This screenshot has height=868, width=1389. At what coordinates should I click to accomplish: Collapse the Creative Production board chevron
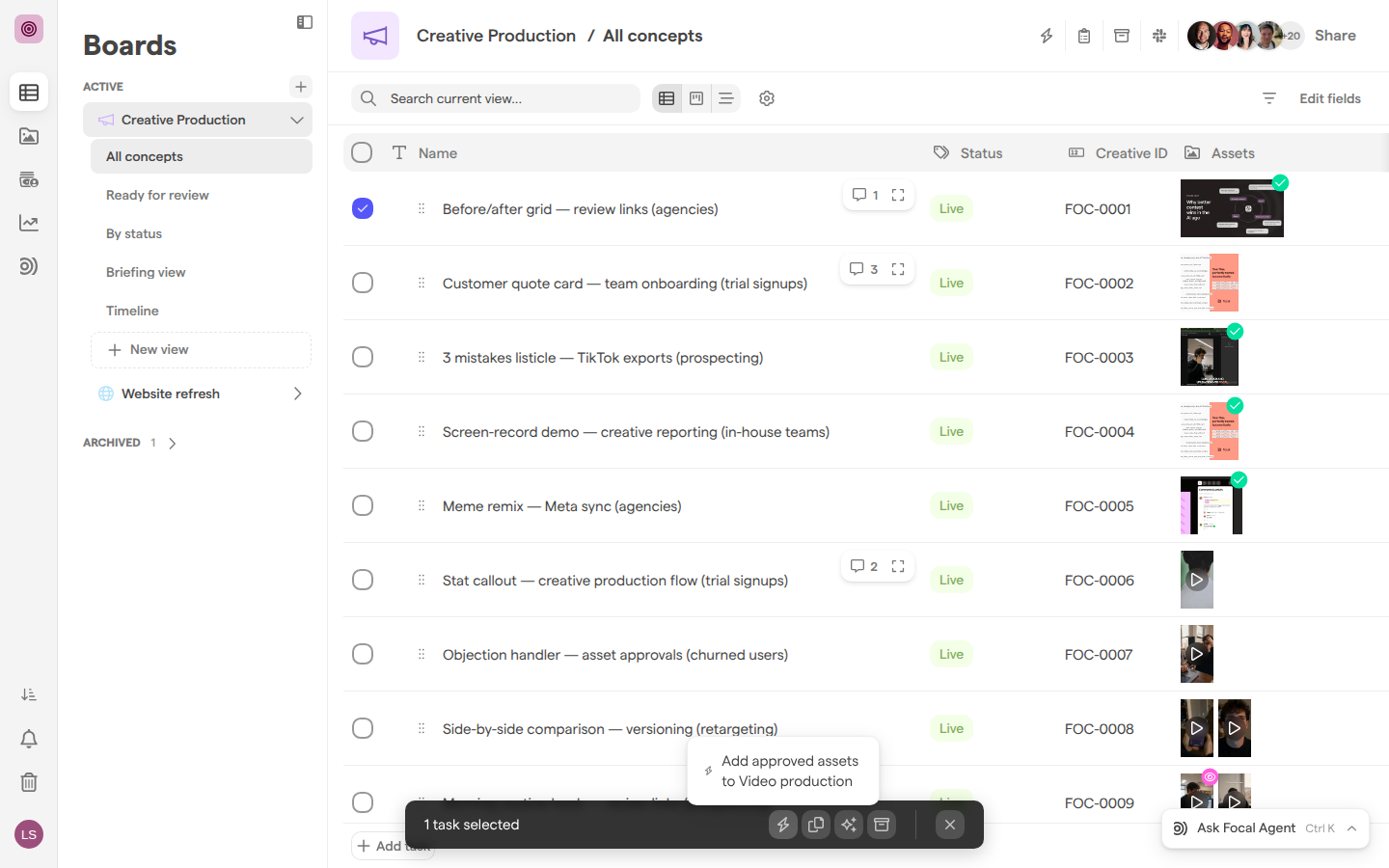pos(297,120)
